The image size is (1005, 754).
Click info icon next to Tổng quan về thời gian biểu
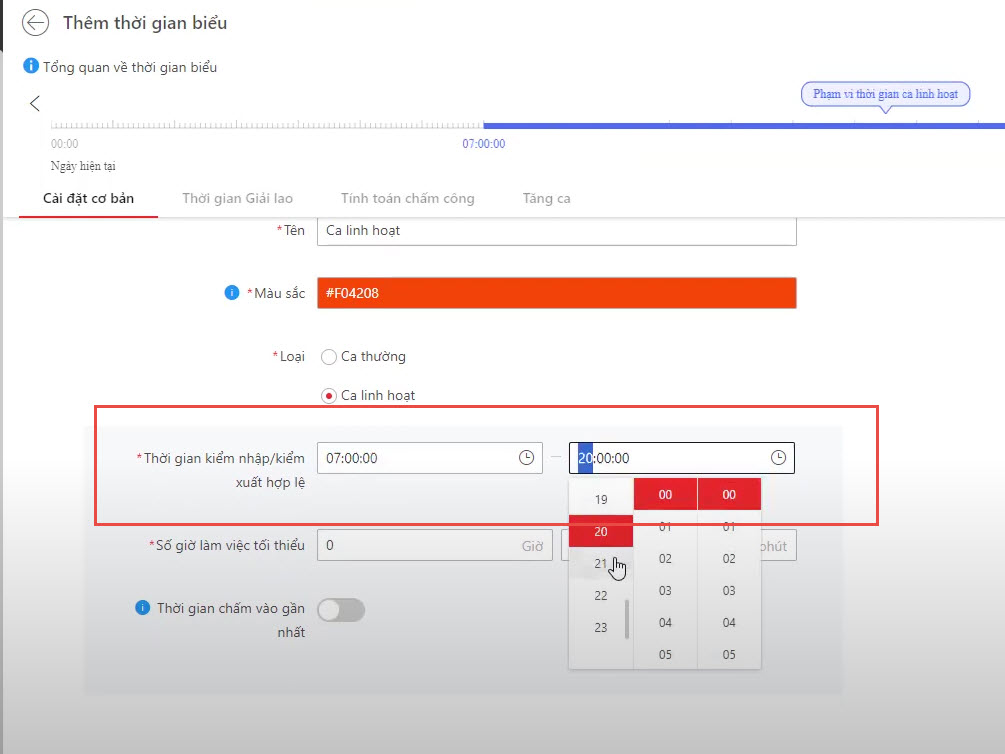click(x=31, y=67)
